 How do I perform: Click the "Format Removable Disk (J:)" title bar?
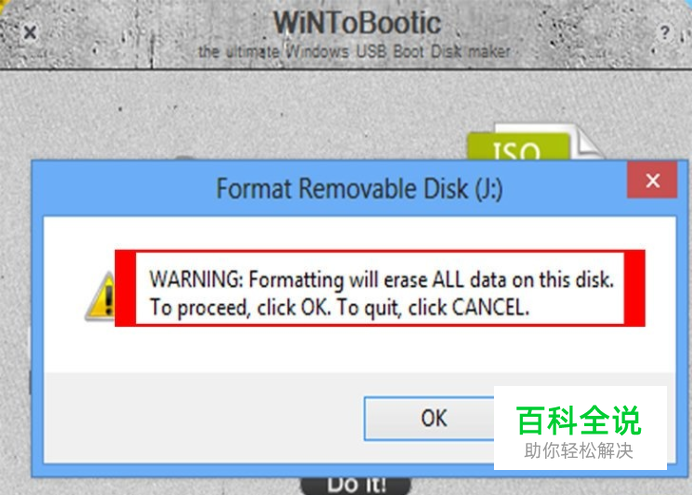point(359,189)
